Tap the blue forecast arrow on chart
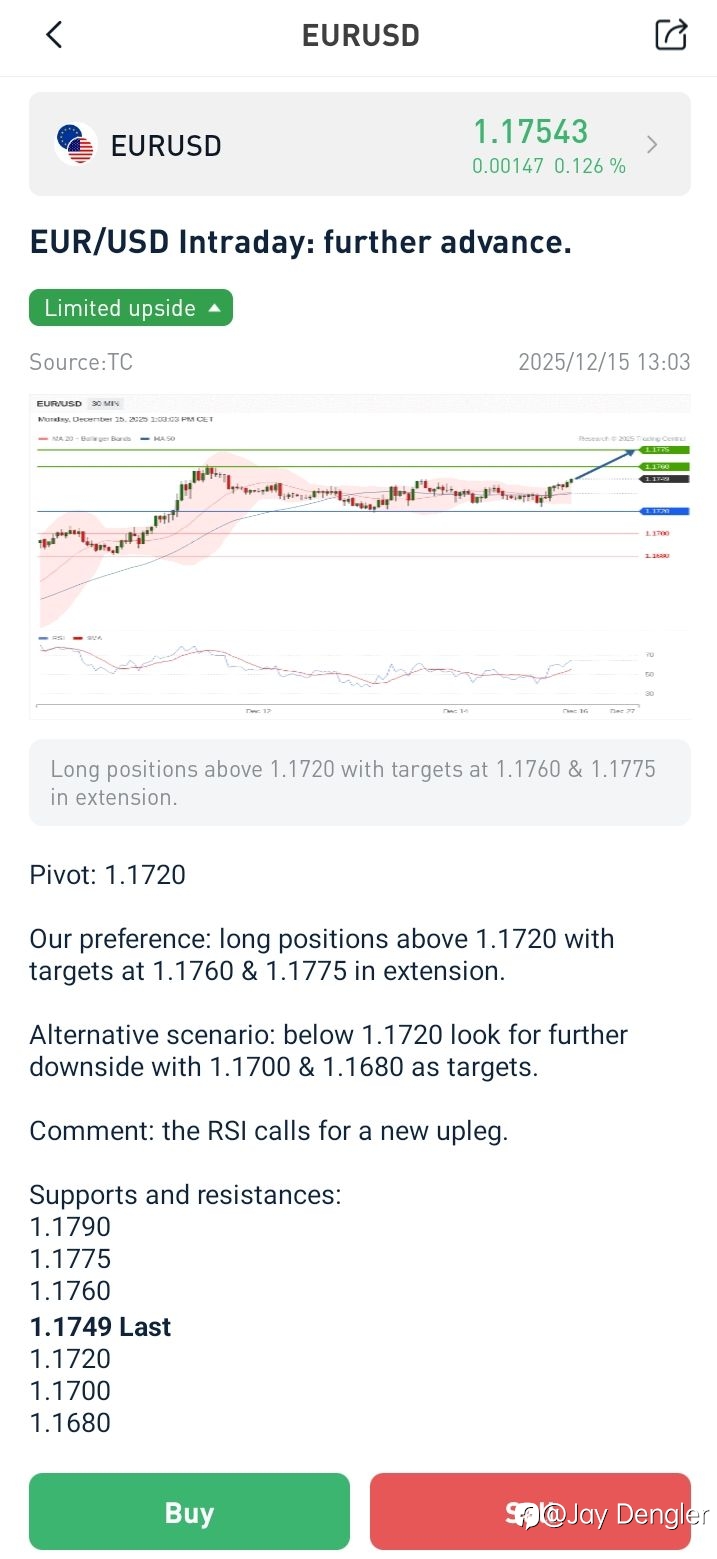Image resolution: width=717 pixels, height=1559 pixels. tap(606, 466)
